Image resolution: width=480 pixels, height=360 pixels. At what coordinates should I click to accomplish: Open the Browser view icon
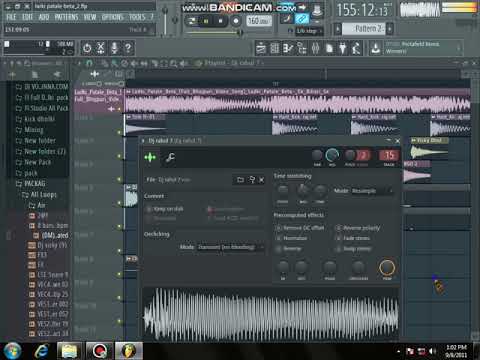coord(302,49)
